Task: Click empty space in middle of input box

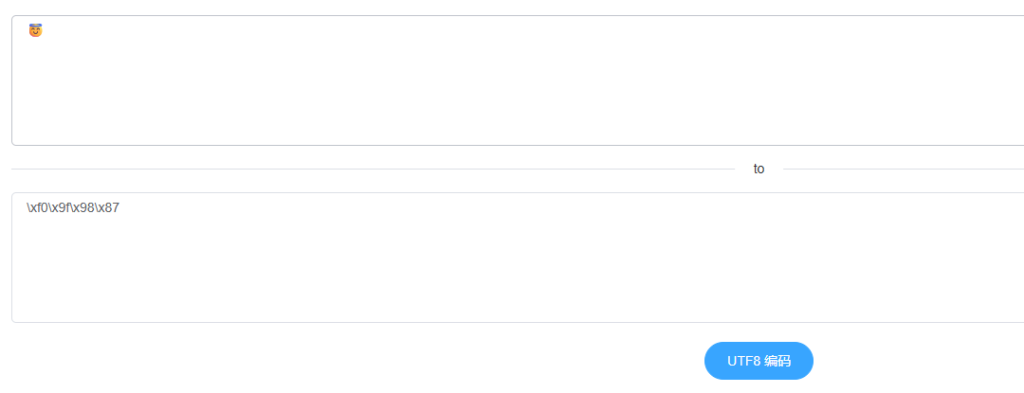Action: pyautogui.click(x=517, y=85)
